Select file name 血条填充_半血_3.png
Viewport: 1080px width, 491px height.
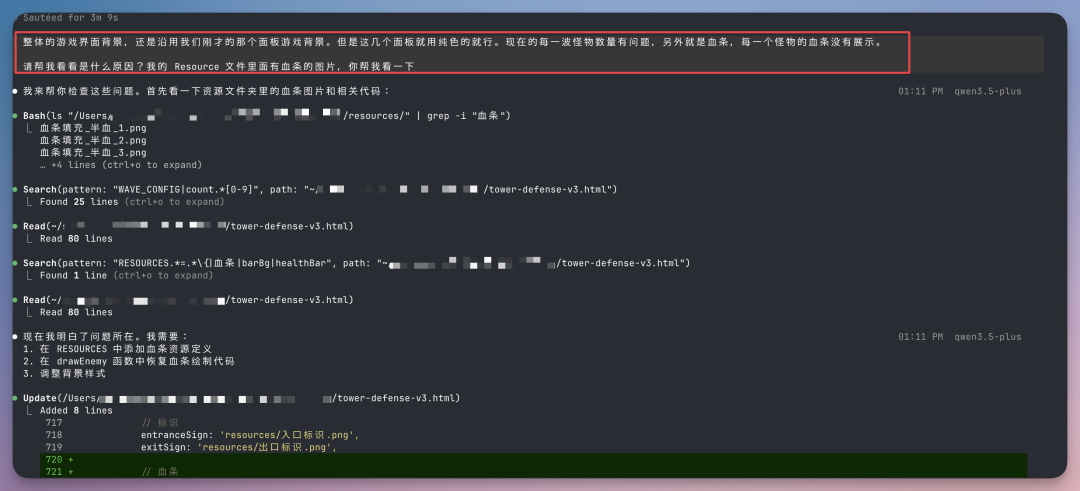93,153
